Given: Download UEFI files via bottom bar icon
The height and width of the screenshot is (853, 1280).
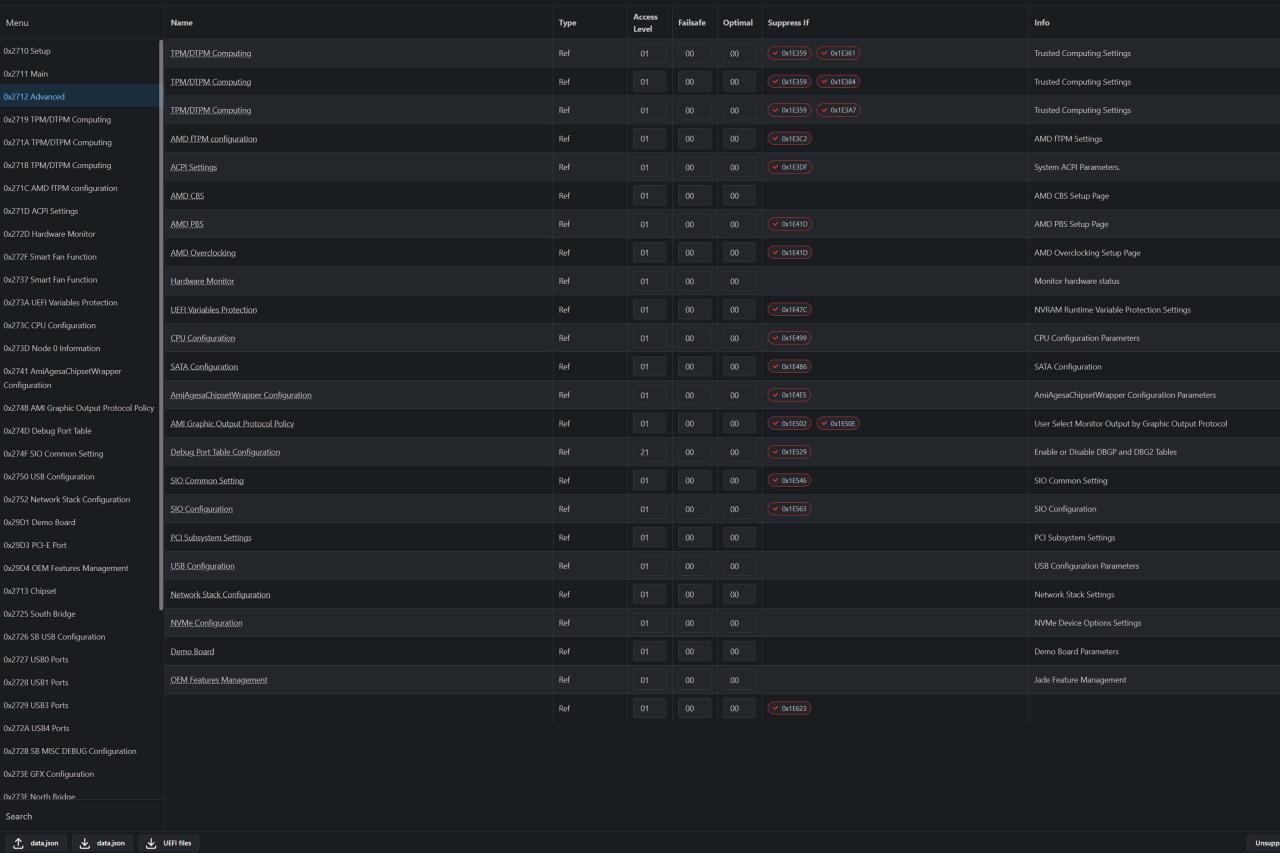Looking at the screenshot, I should tap(168, 843).
